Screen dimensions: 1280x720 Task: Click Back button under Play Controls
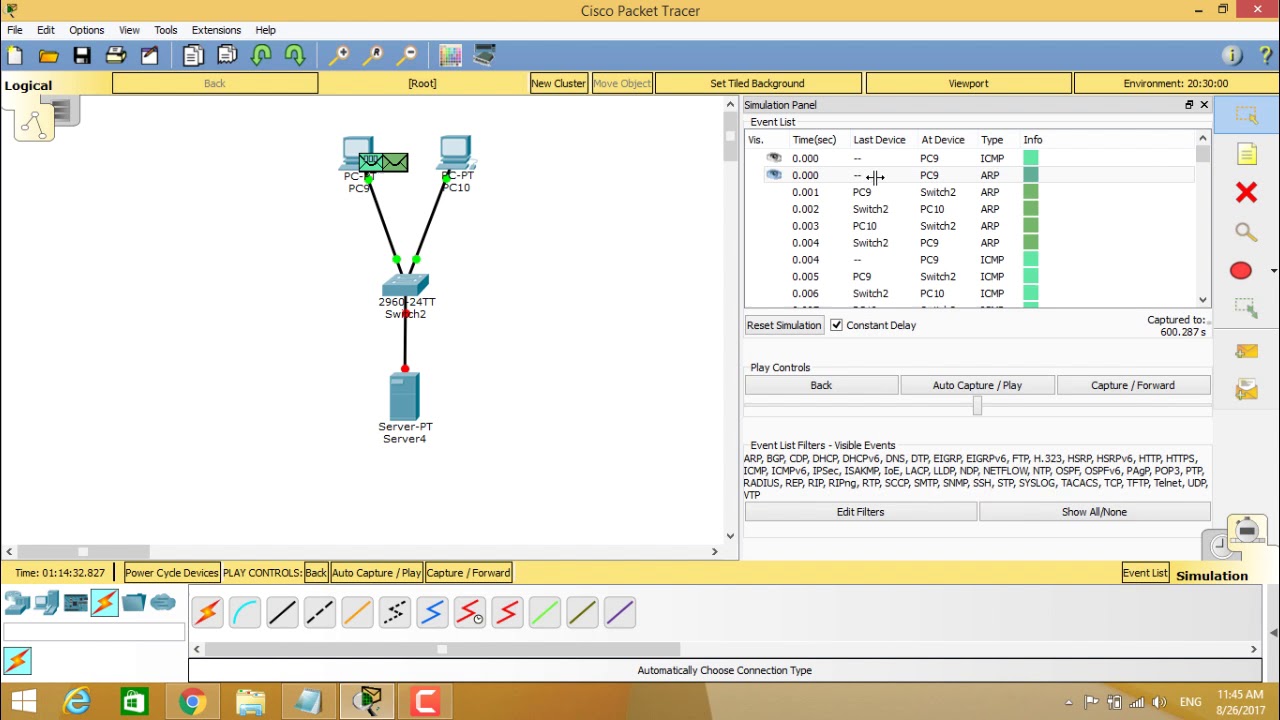[821, 385]
